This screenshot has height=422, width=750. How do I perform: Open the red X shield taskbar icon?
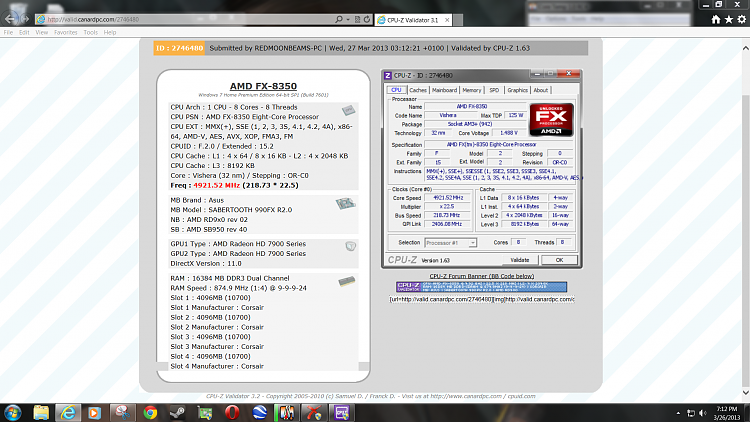314,412
